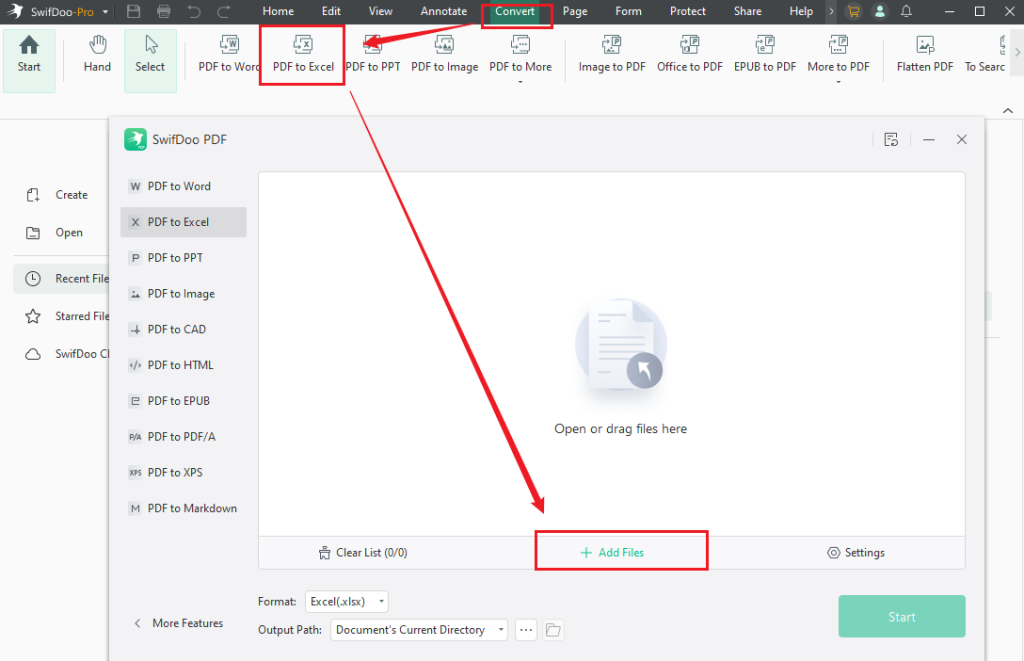
Task: Click Image to PDF tool
Action: point(612,55)
